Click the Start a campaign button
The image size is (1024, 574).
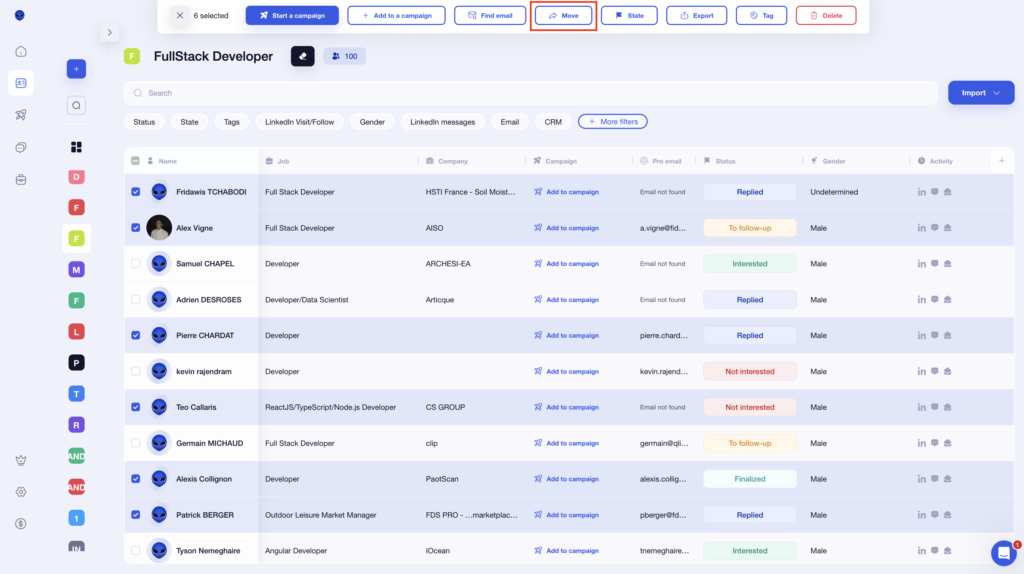click(292, 16)
